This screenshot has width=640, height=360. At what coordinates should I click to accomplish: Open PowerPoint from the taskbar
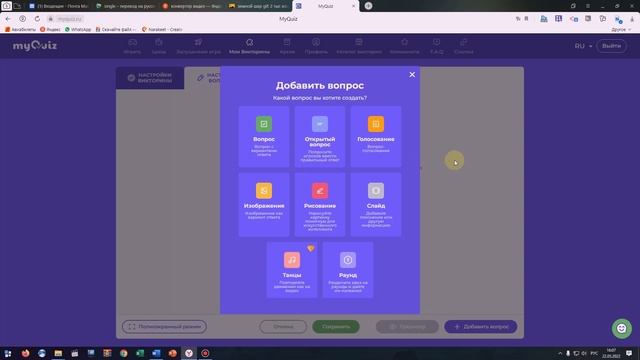(172, 353)
